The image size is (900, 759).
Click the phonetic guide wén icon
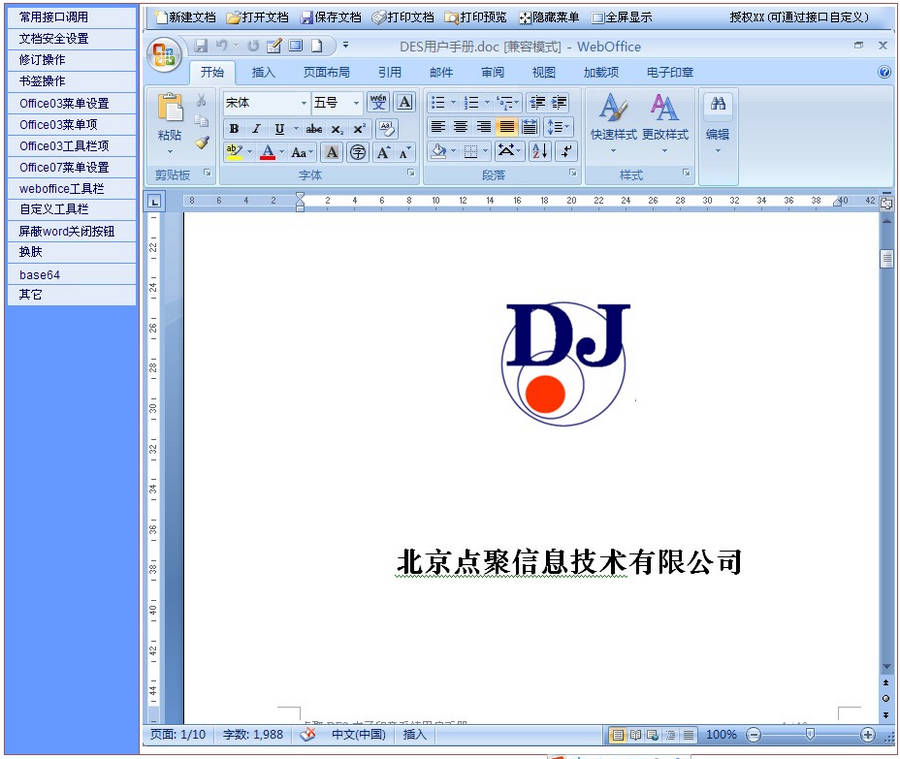point(378,103)
